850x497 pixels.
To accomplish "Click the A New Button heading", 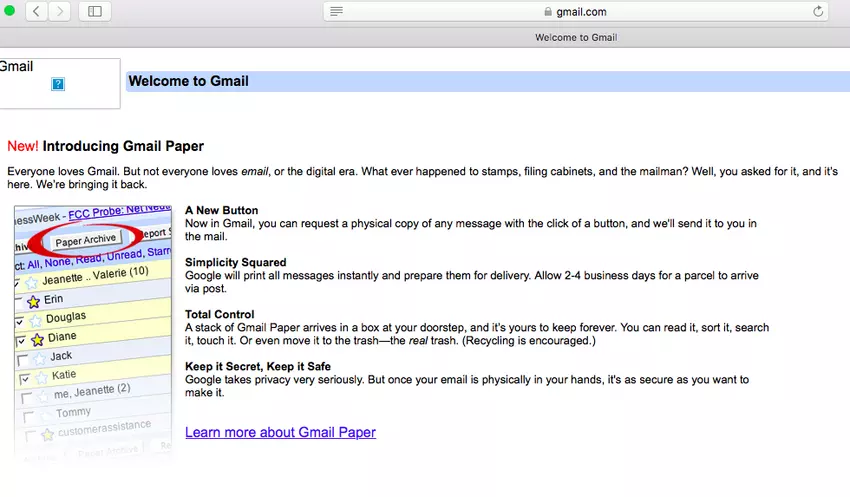I will (x=222, y=210).
